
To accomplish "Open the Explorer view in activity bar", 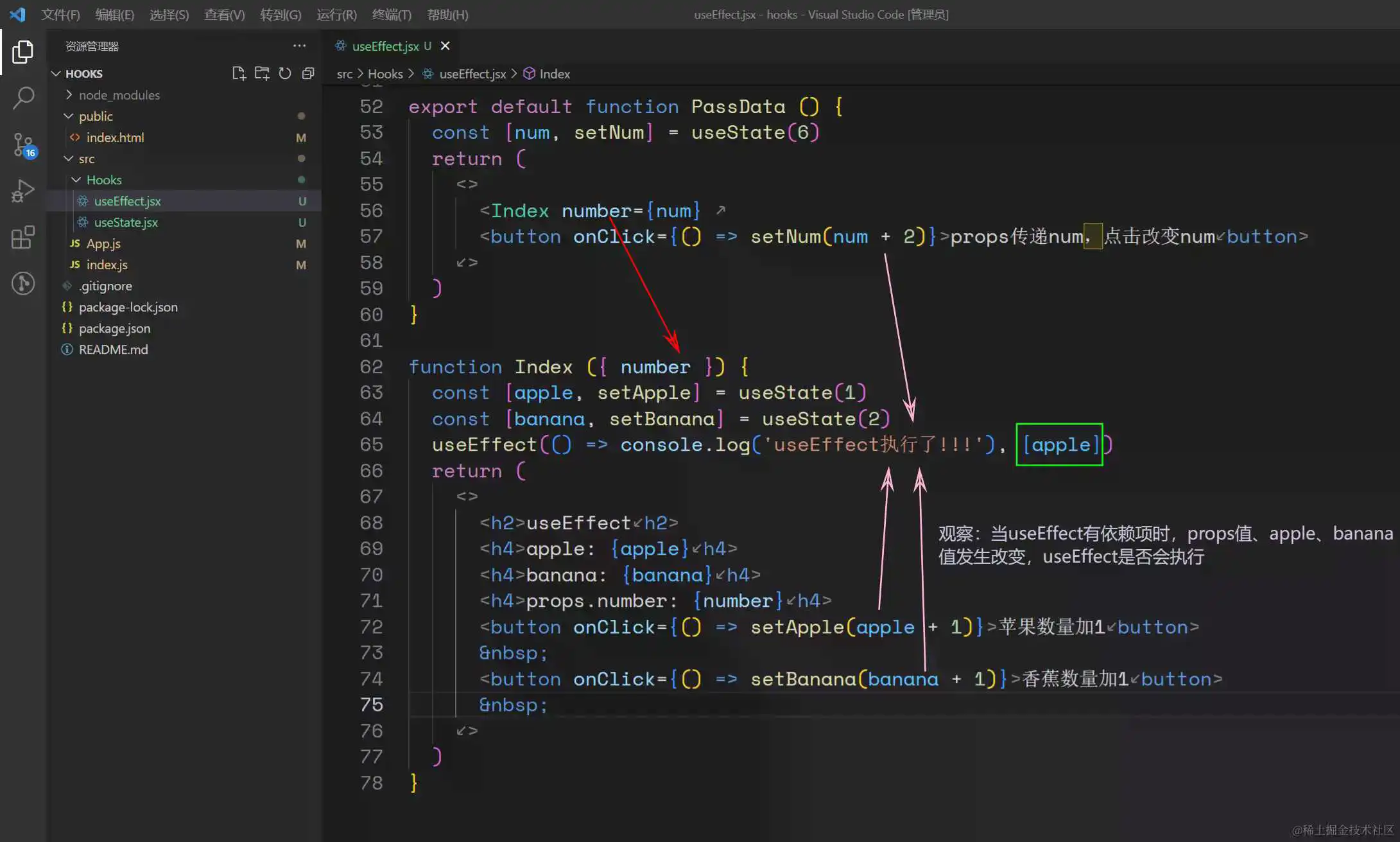I will pos(23,51).
